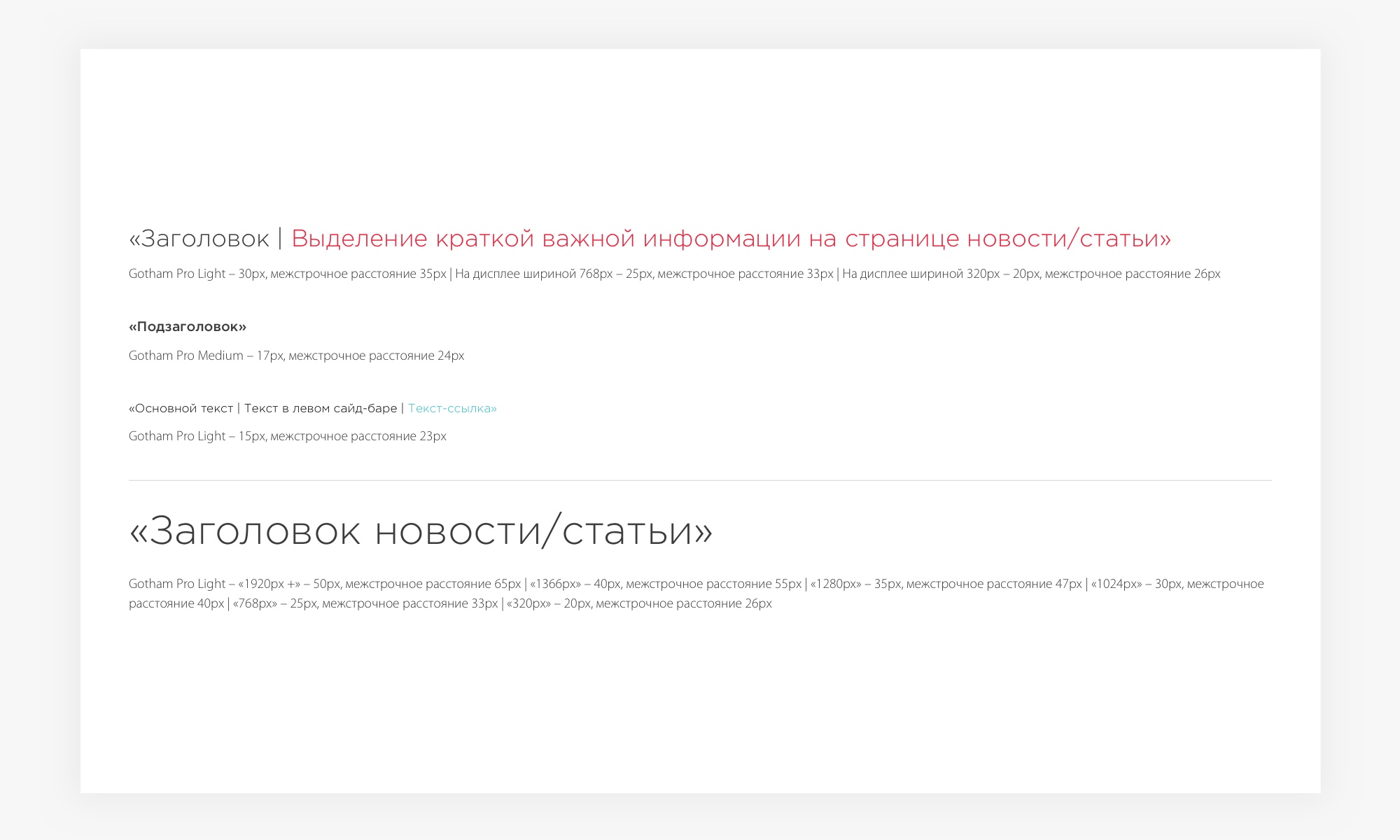Screen dimensions: 1400x840
Task: Click the dark «Заголовок |» heading sample
Action: pyautogui.click(x=206, y=239)
